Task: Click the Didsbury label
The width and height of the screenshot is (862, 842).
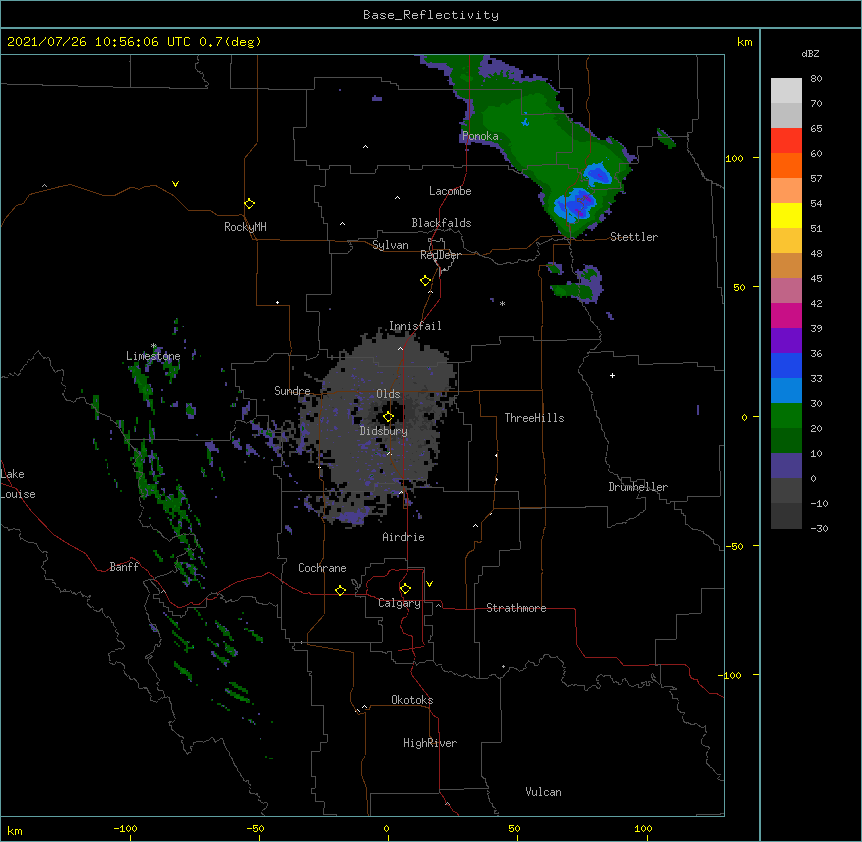Action: (384, 431)
